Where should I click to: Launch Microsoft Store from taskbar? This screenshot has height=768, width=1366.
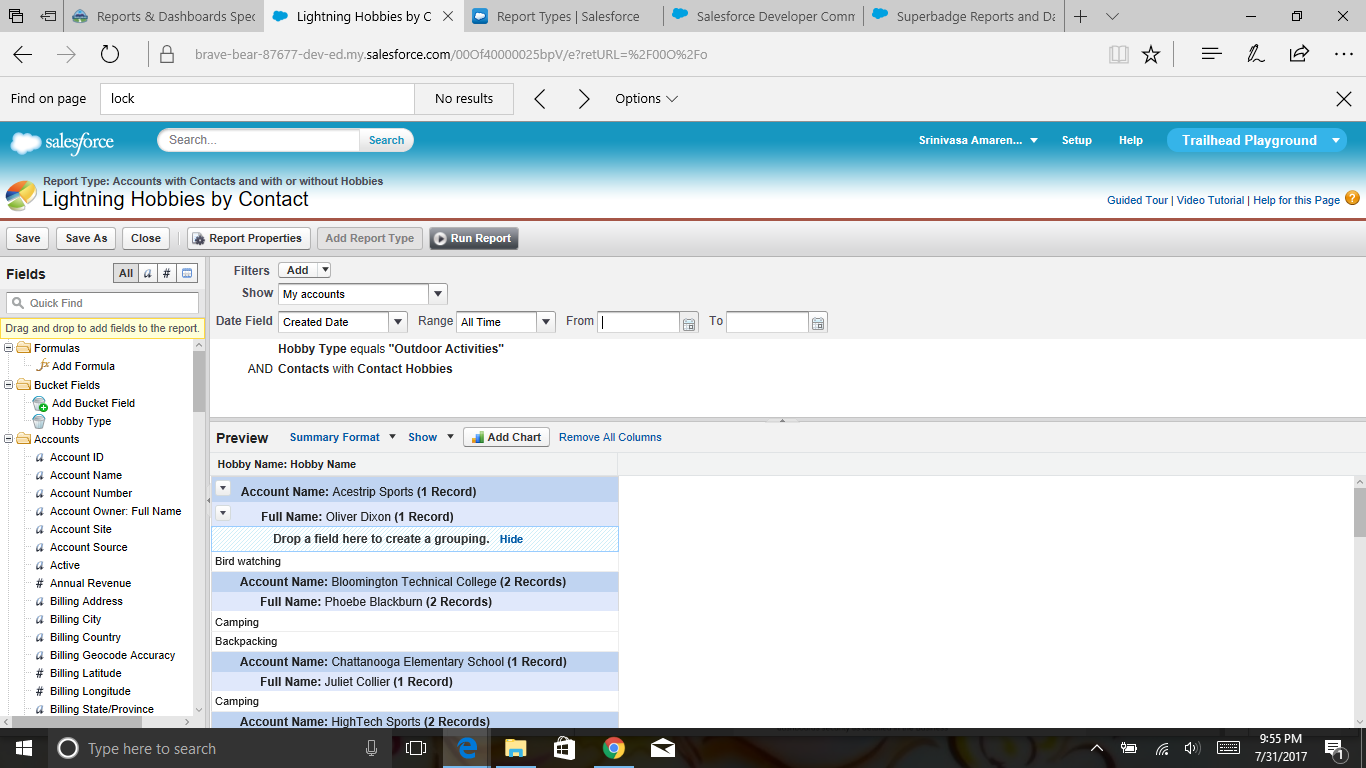click(x=564, y=748)
